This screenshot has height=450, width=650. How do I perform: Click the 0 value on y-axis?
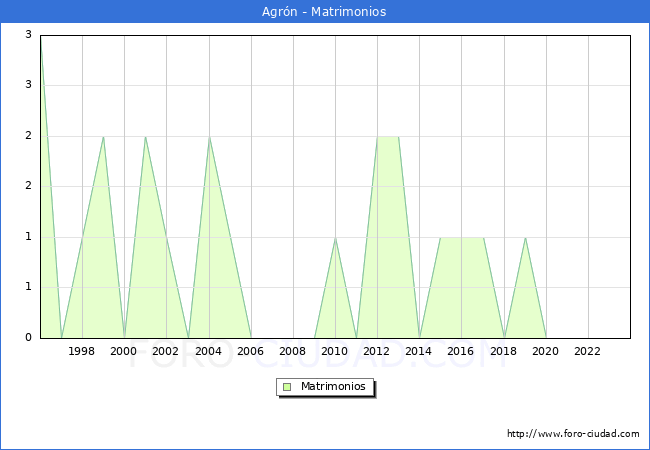click(29, 338)
